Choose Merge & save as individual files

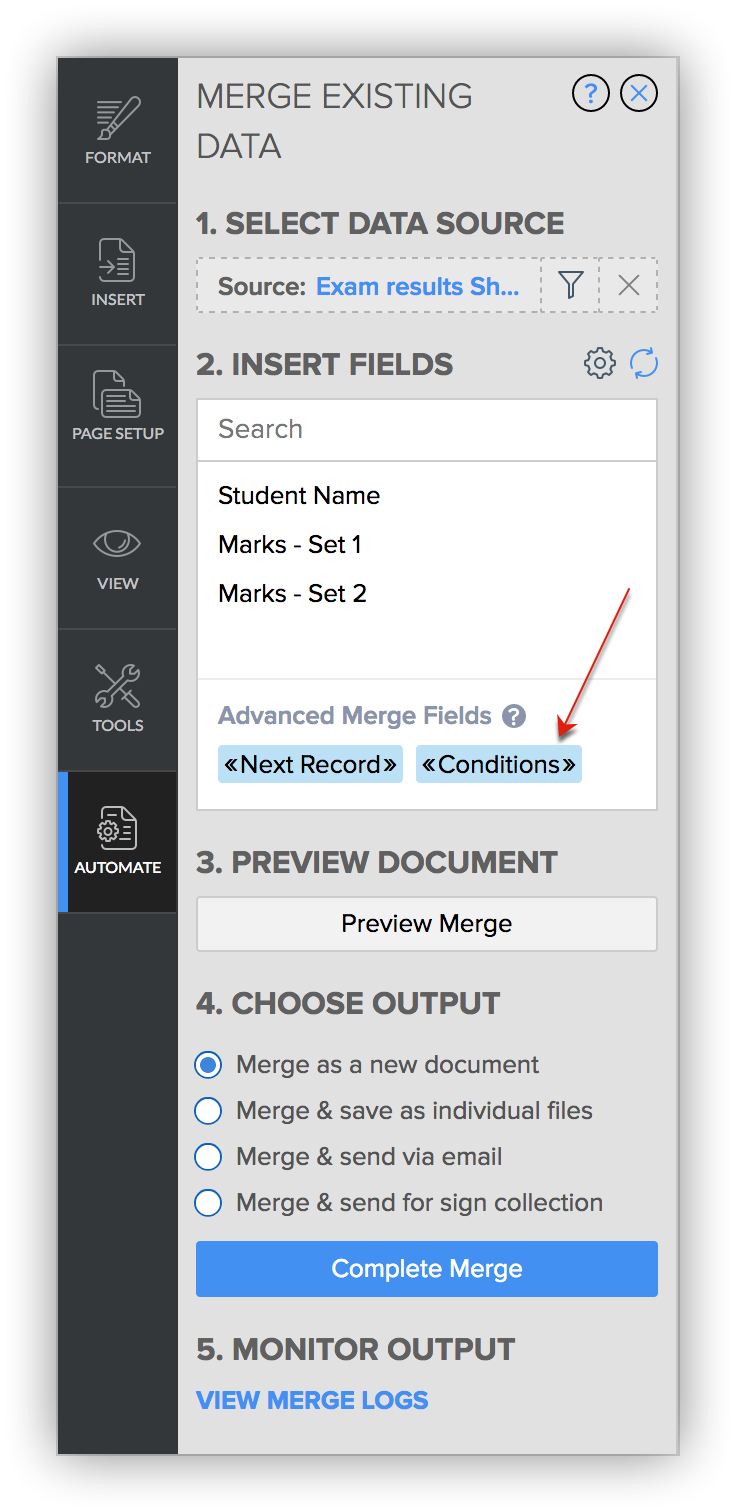coord(207,1111)
